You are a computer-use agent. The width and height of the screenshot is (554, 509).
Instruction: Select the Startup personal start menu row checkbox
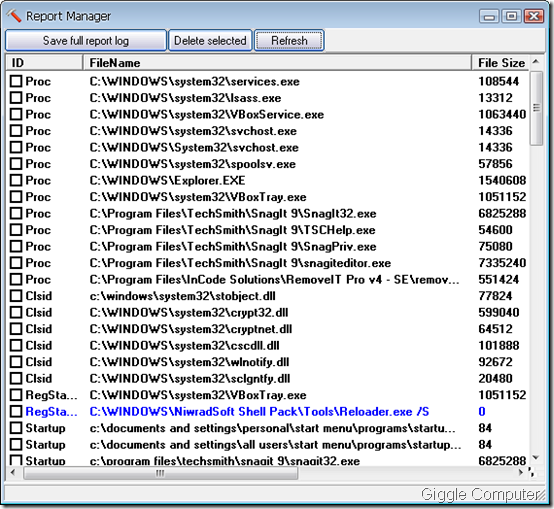tap(16, 428)
